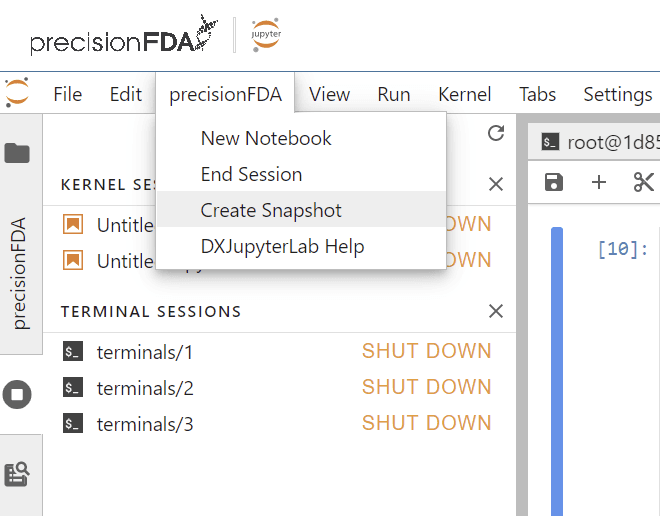Click the save notebook icon

click(553, 182)
